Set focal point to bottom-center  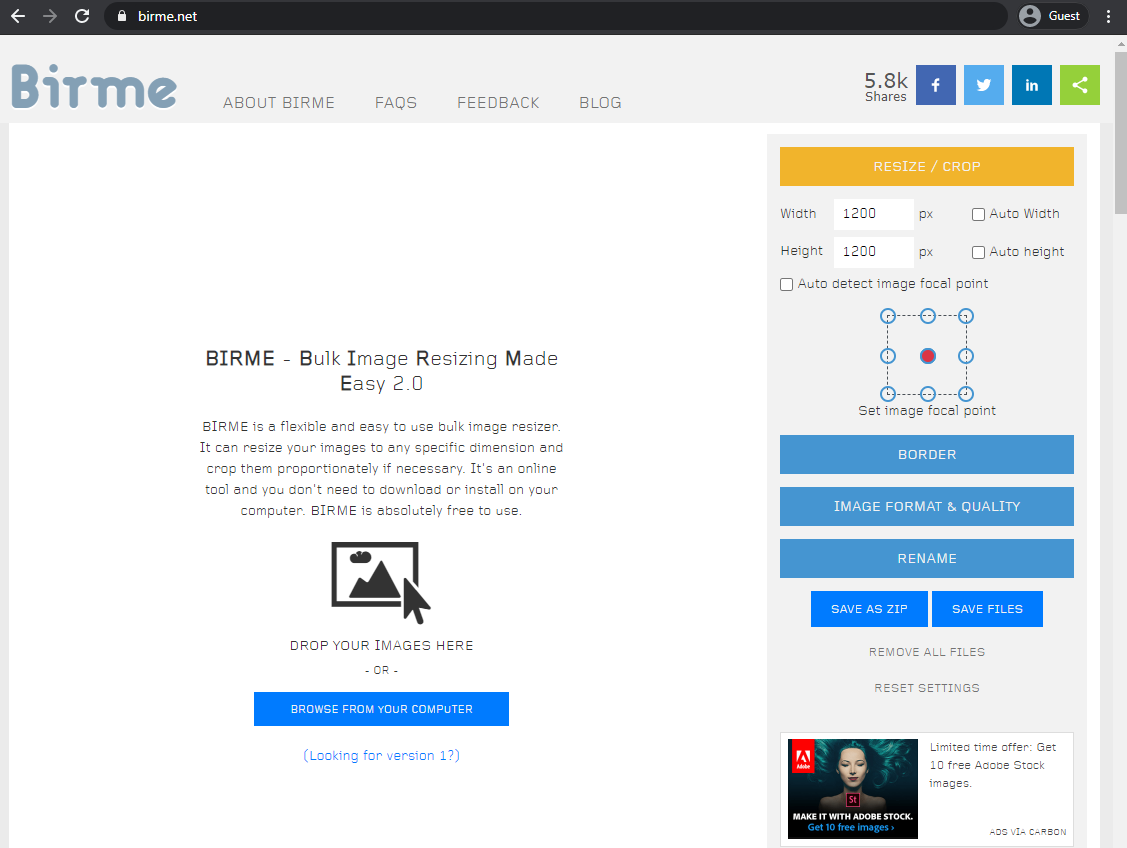(x=928, y=394)
